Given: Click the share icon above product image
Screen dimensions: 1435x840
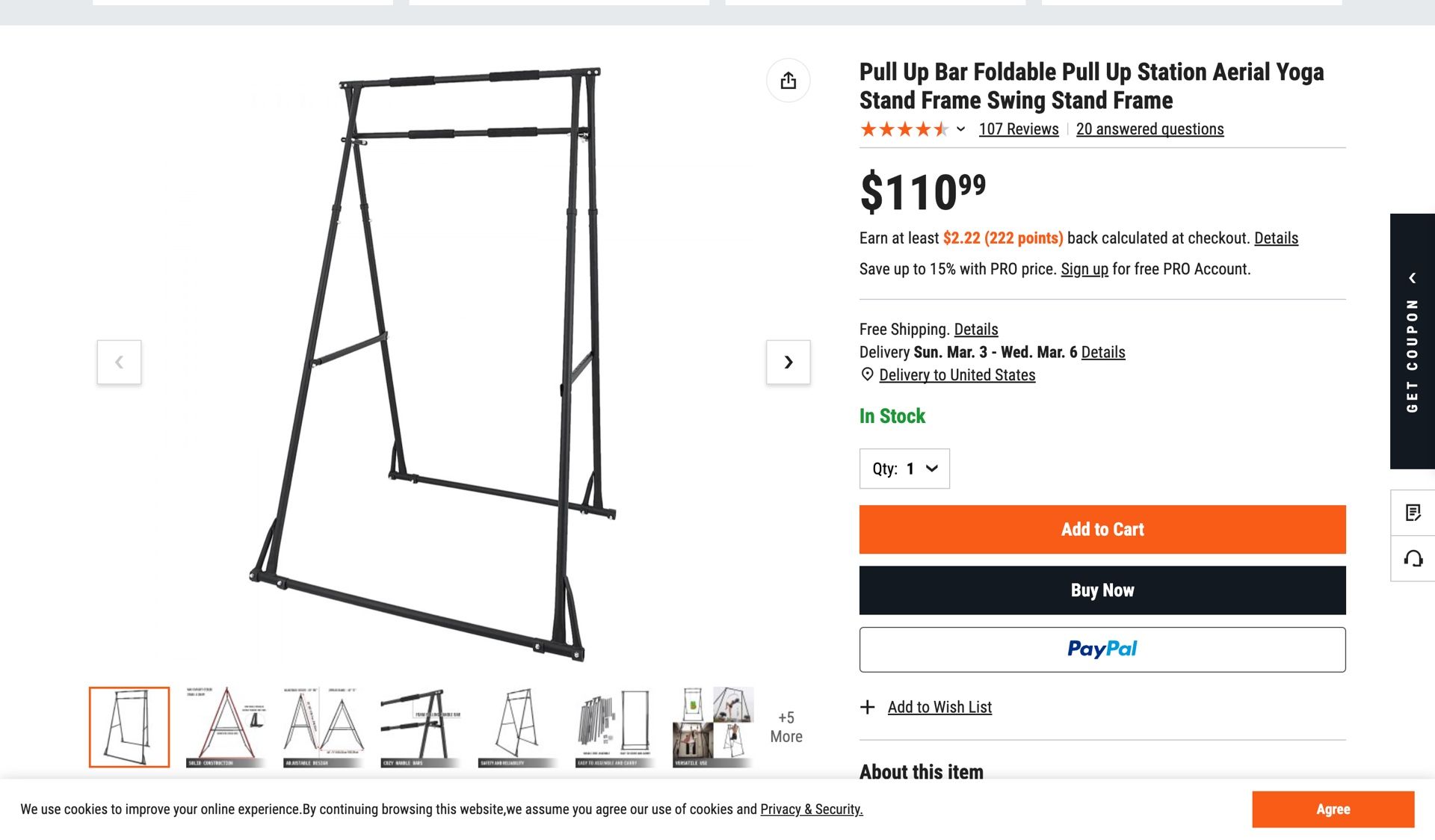Looking at the screenshot, I should click(x=788, y=81).
